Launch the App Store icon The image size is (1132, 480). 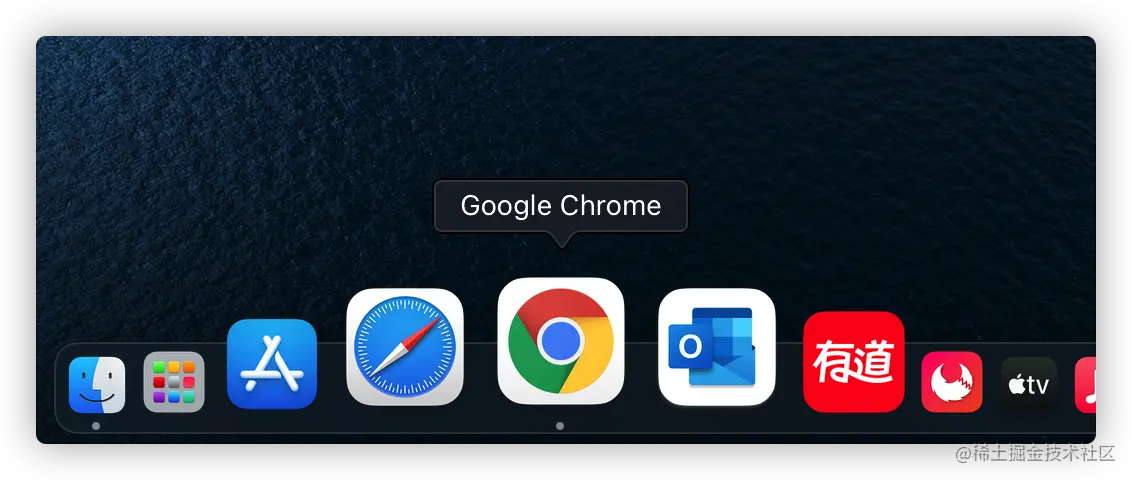271,364
